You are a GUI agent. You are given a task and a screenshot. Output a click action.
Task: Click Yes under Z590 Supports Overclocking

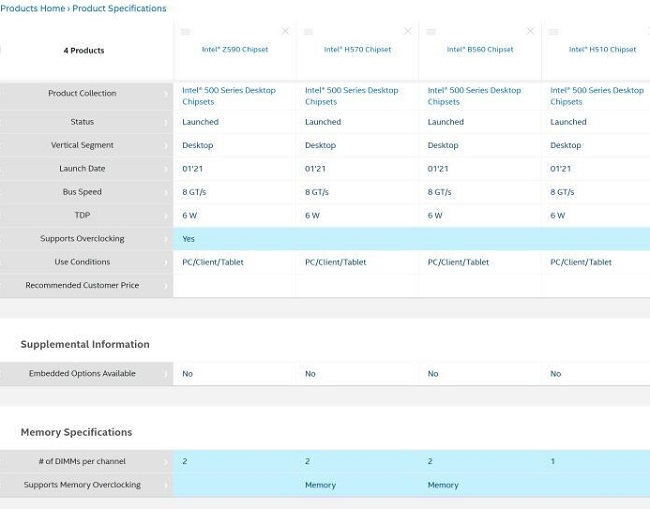[188, 239]
